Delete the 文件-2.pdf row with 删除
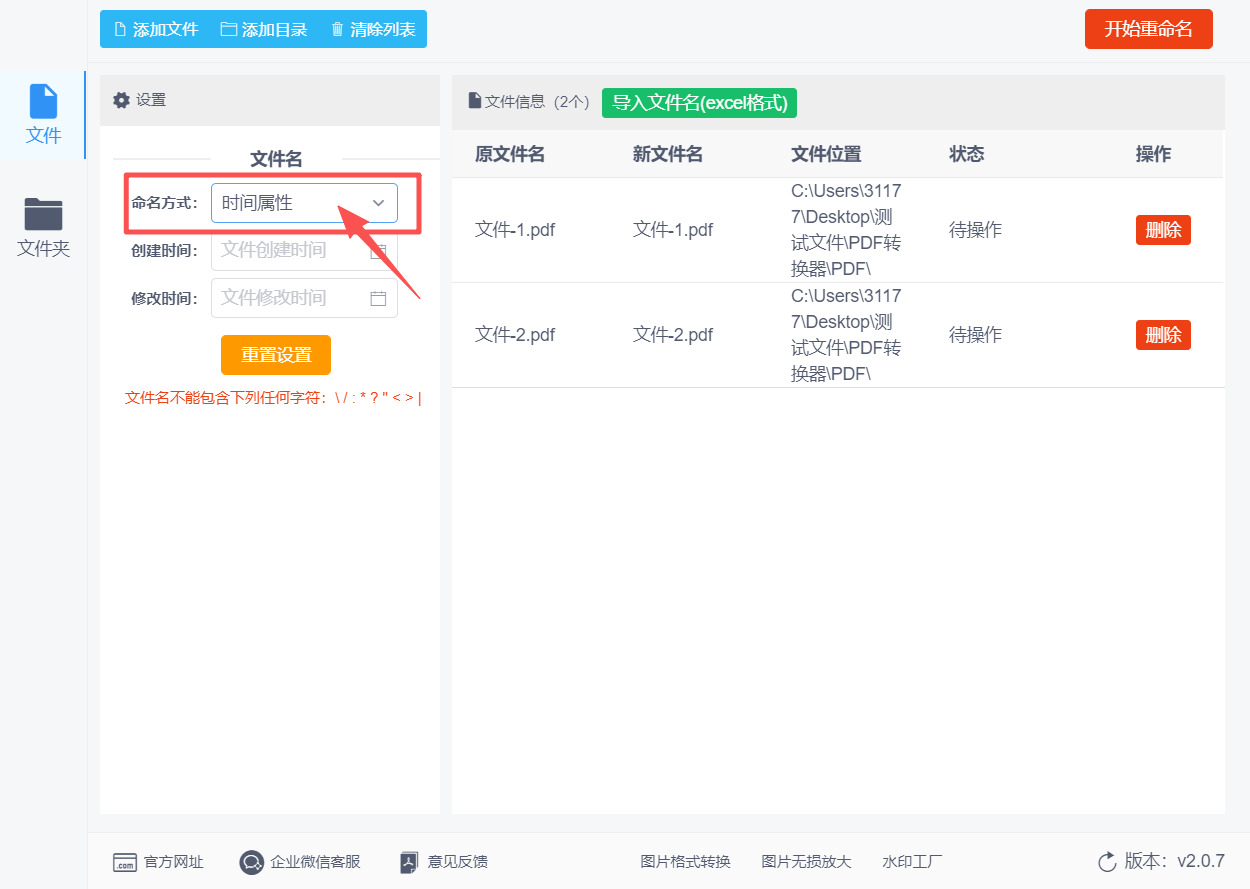The height and width of the screenshot is (889, 1250). (x=1163, y=335)
